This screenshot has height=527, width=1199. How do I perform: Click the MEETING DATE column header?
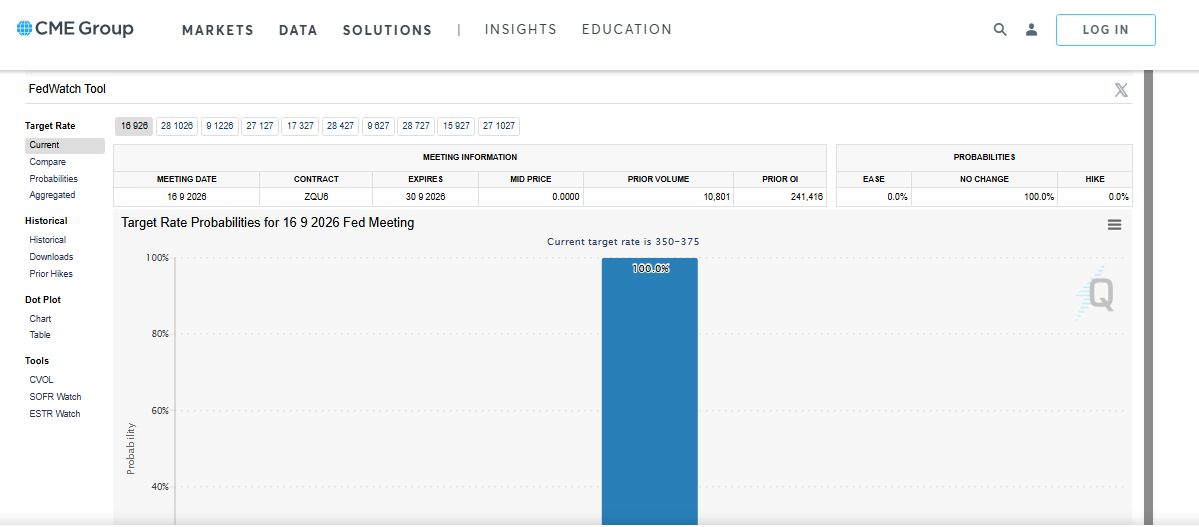(187, 179)
